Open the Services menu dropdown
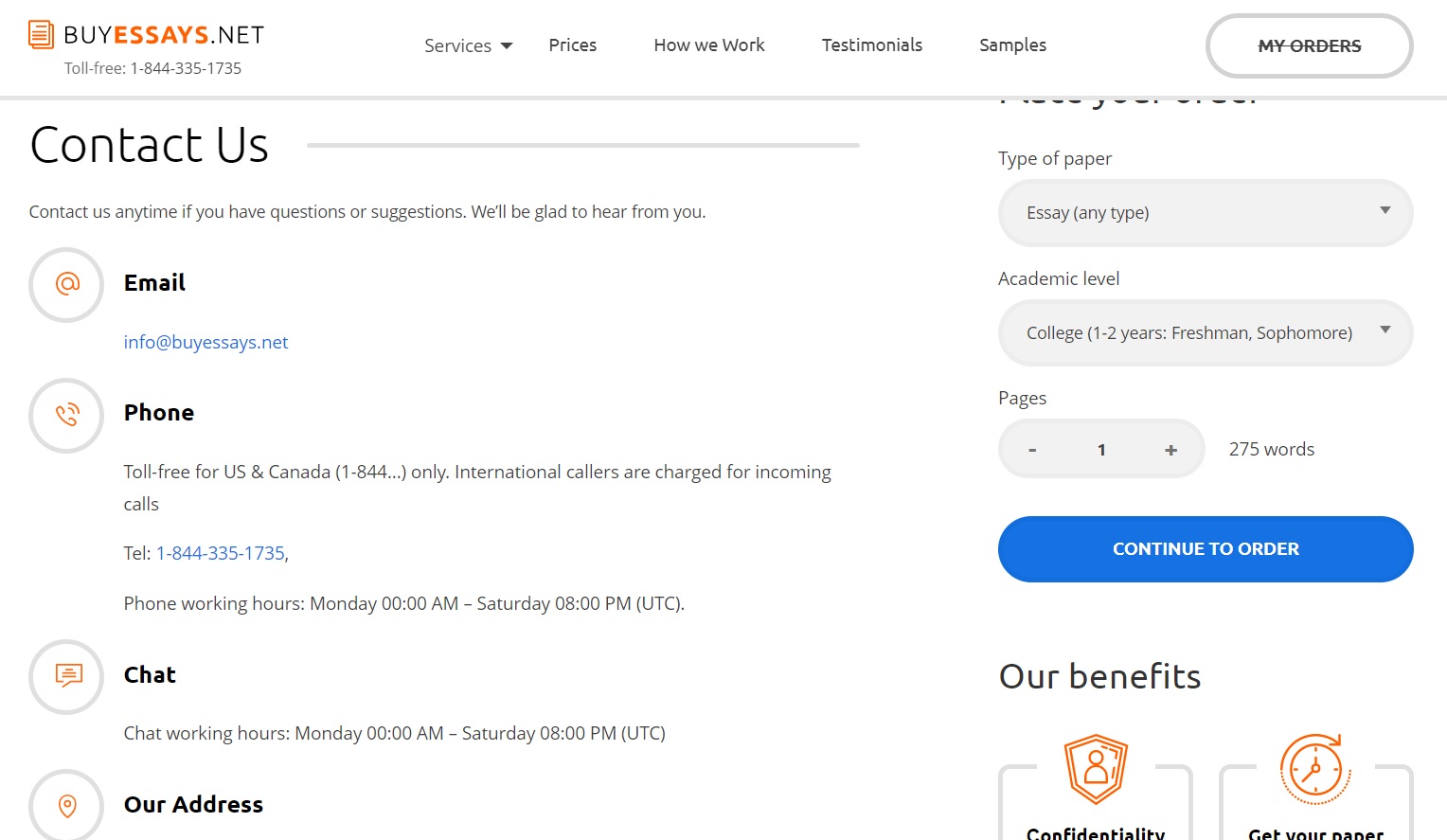The width and height of the screenshot is (1447, 840). click(468, 45)
